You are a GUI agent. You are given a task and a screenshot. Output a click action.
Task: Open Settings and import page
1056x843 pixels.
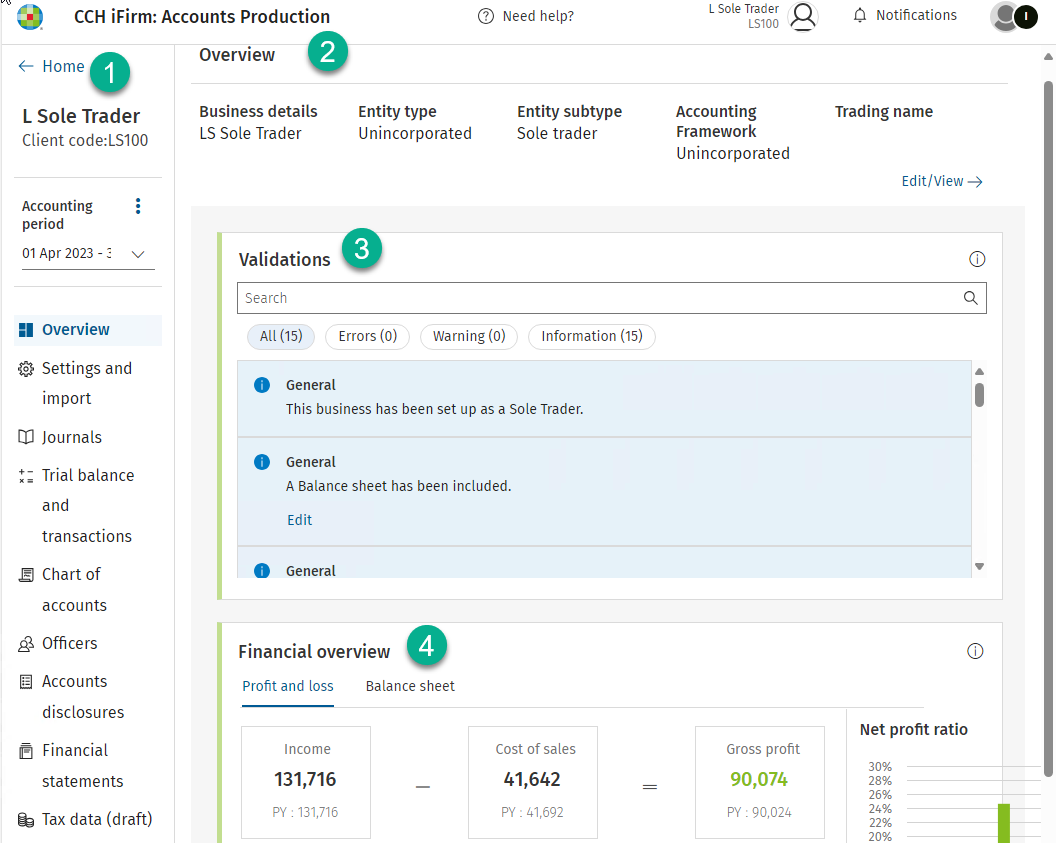(88, 383)
